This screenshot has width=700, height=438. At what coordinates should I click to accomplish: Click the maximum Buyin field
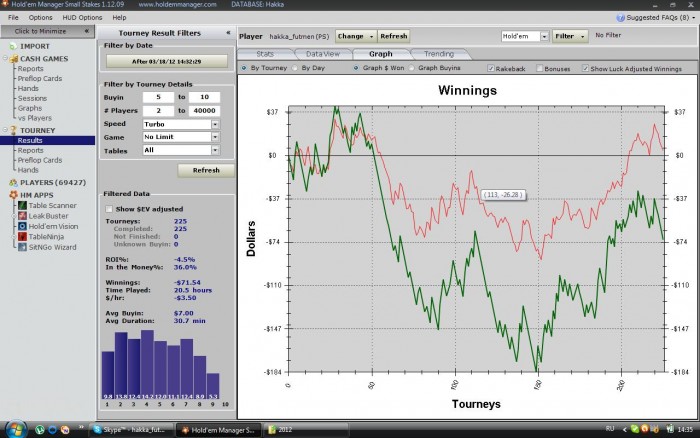coord(204,97)
